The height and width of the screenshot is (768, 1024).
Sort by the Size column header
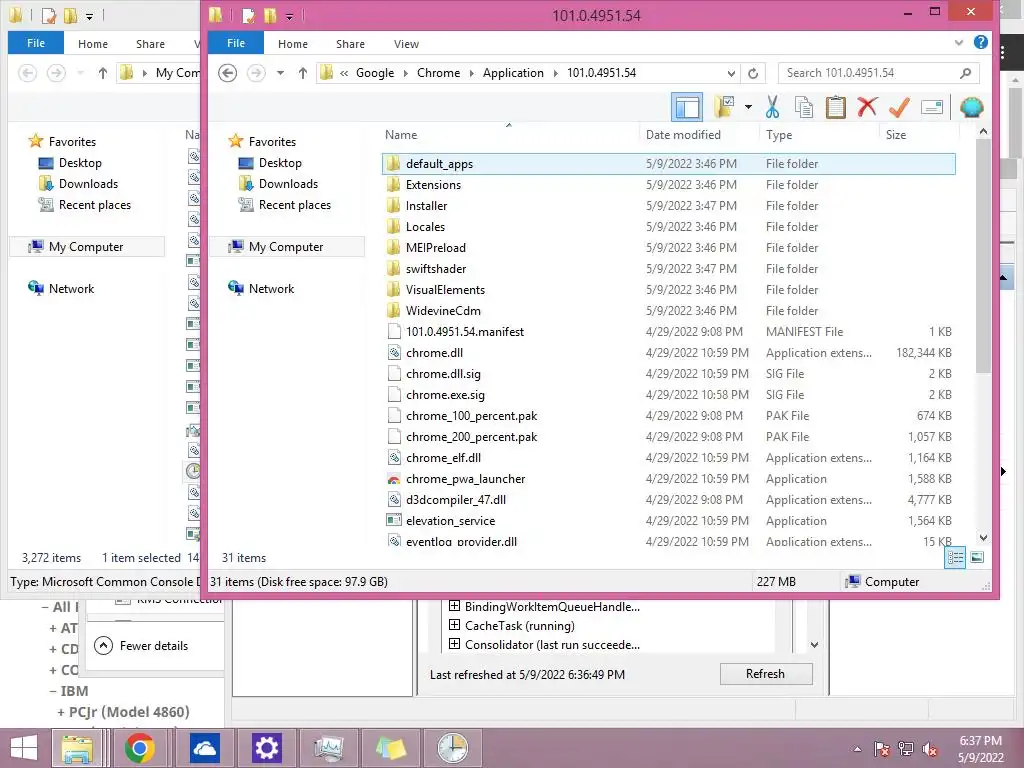[x=895, y=135]
